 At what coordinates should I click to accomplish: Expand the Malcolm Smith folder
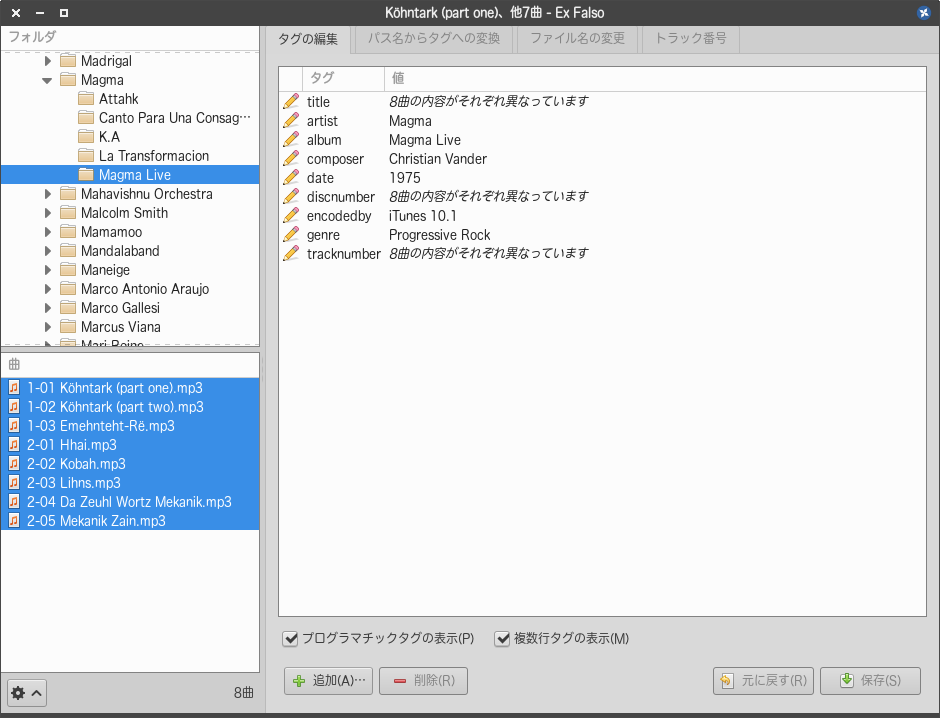(48, 213)
